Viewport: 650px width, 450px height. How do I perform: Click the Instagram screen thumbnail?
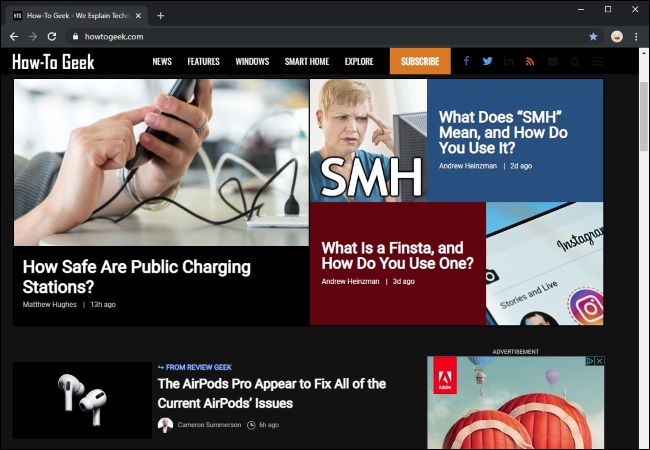point(545,264)
